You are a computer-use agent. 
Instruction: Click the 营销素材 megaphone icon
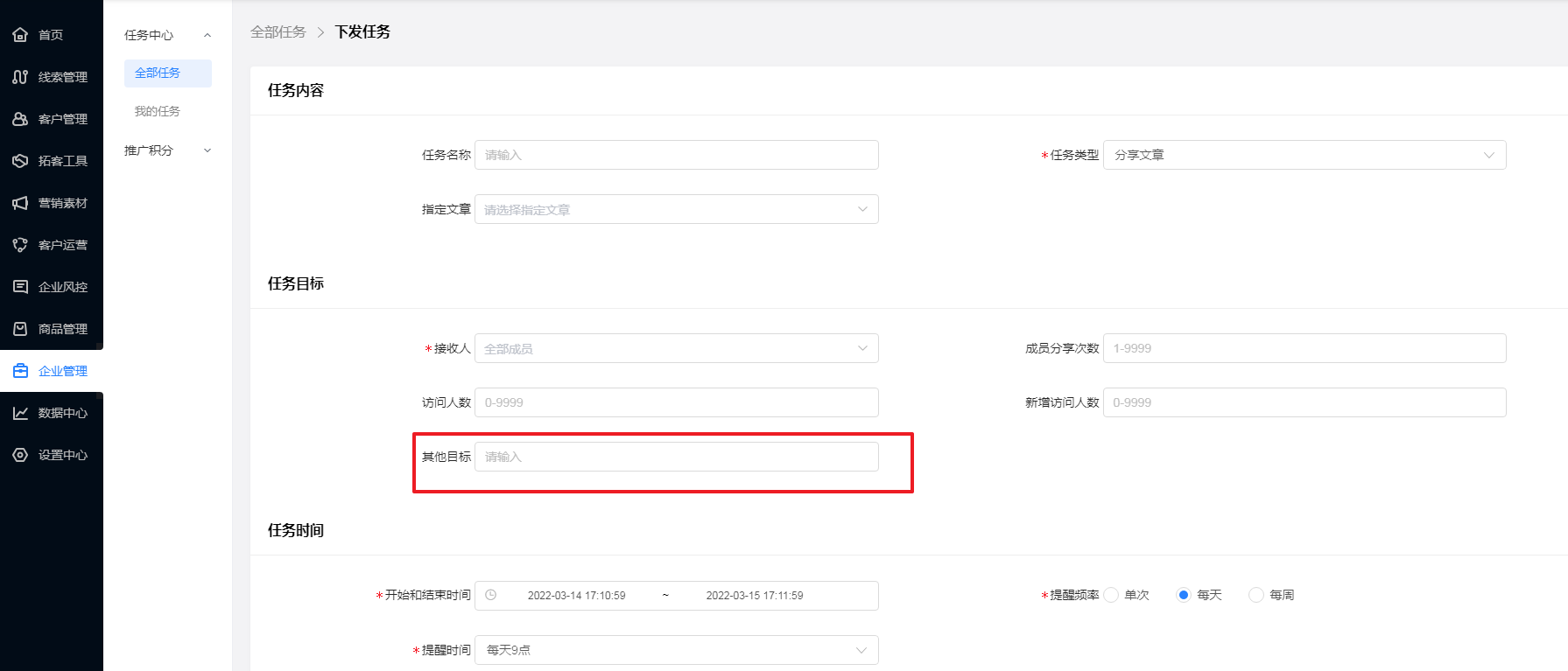click(x=20, y=203)
